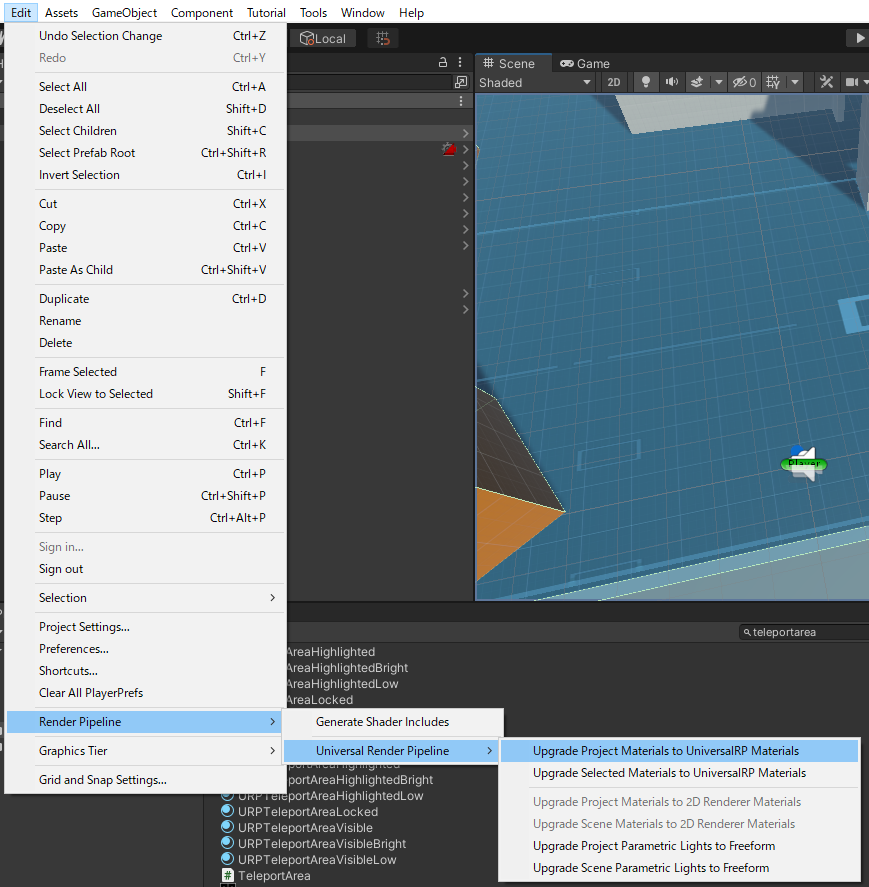Click the hierarchy panel lock icon
Image resolution: width=869 pixels, height=887 pixels.
tap(443, 62)
